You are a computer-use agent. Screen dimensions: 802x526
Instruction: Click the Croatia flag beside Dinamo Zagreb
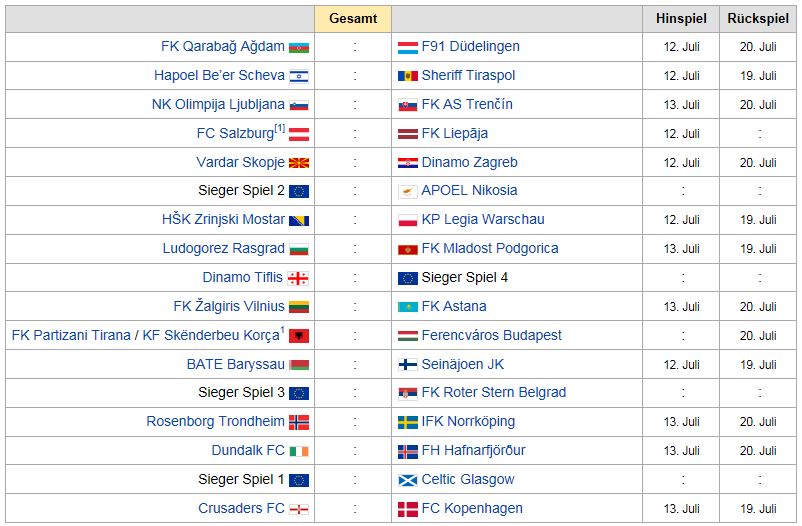[x=408, y=163]
